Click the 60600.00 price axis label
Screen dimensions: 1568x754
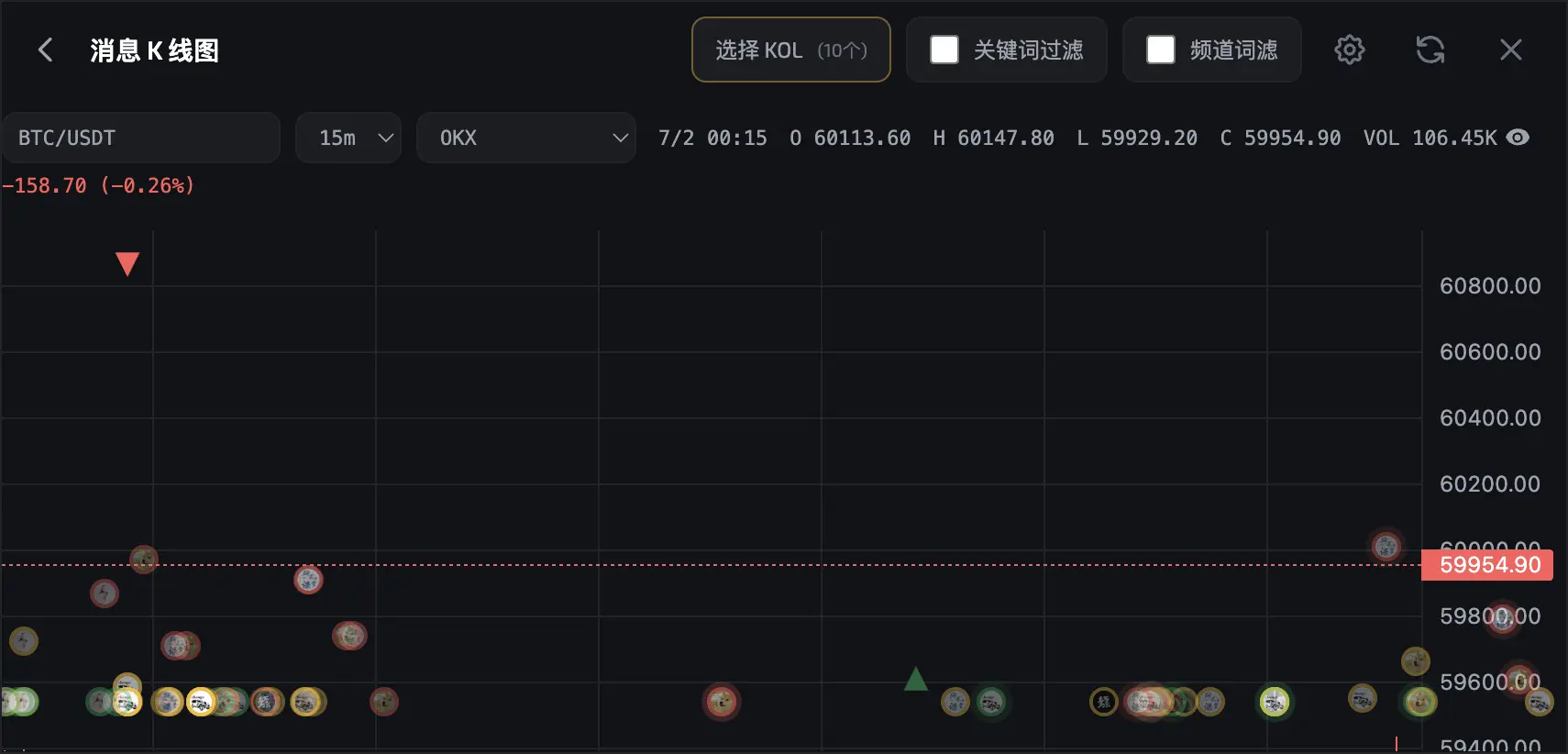pos(1490,352)
